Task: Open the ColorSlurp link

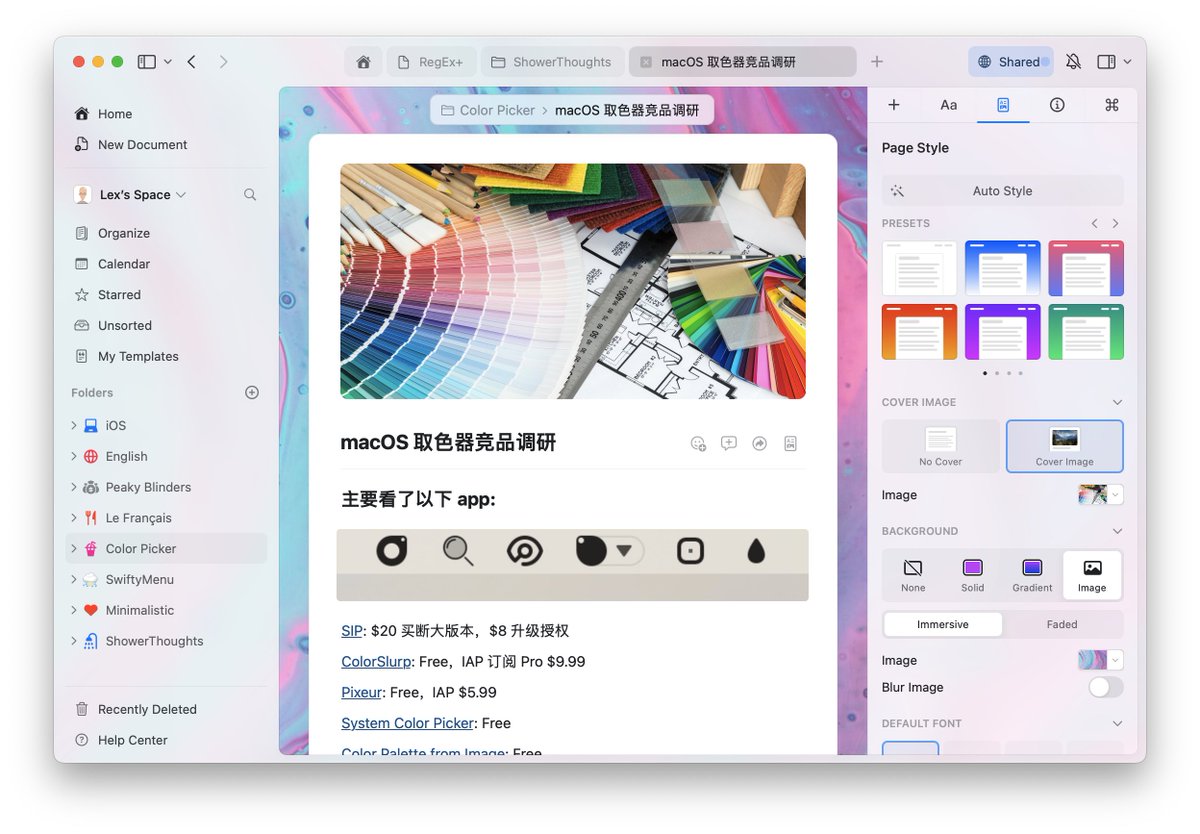Action: pos(376,662)
